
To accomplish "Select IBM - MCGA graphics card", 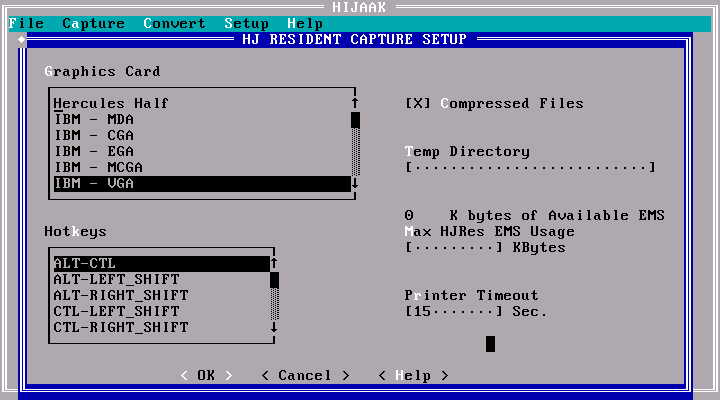I will (x=202, y=168).
